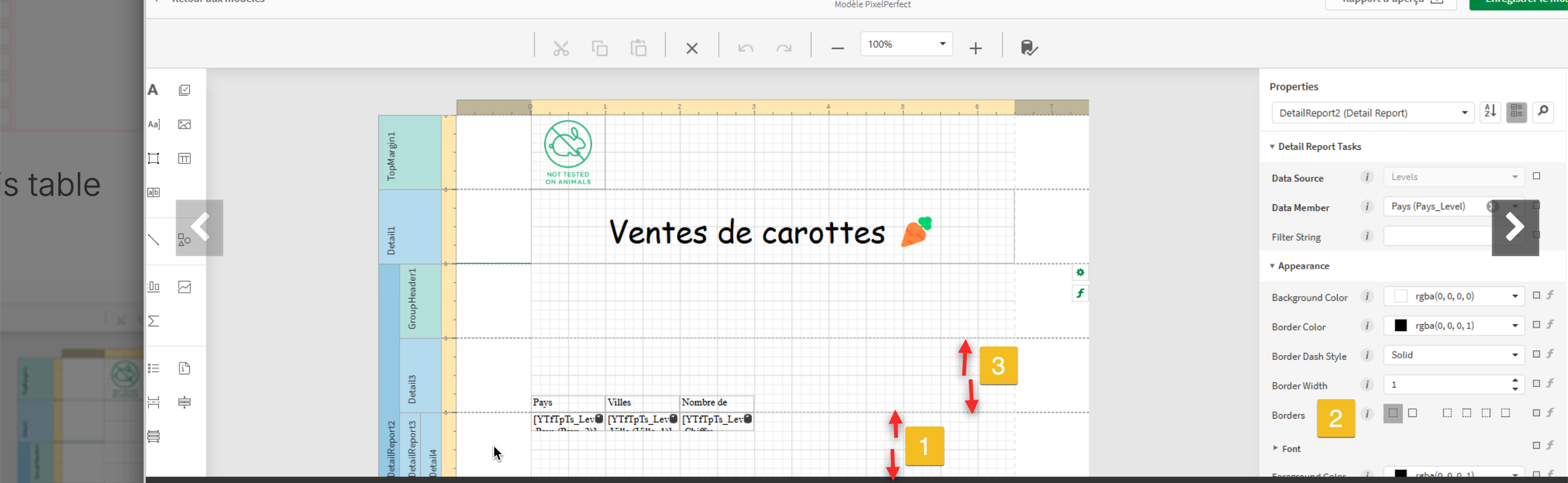
Task: Undo the last action
Action: pyautogui.click(x=746, y=48)
